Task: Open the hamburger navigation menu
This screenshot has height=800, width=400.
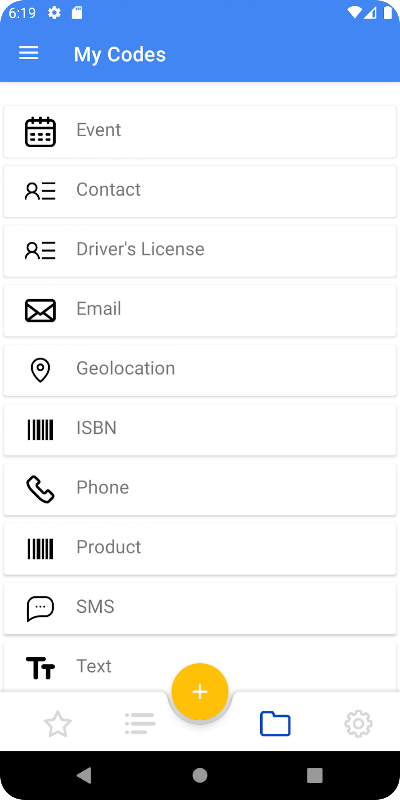Action: pyautogui.click(x=29, y=53)
